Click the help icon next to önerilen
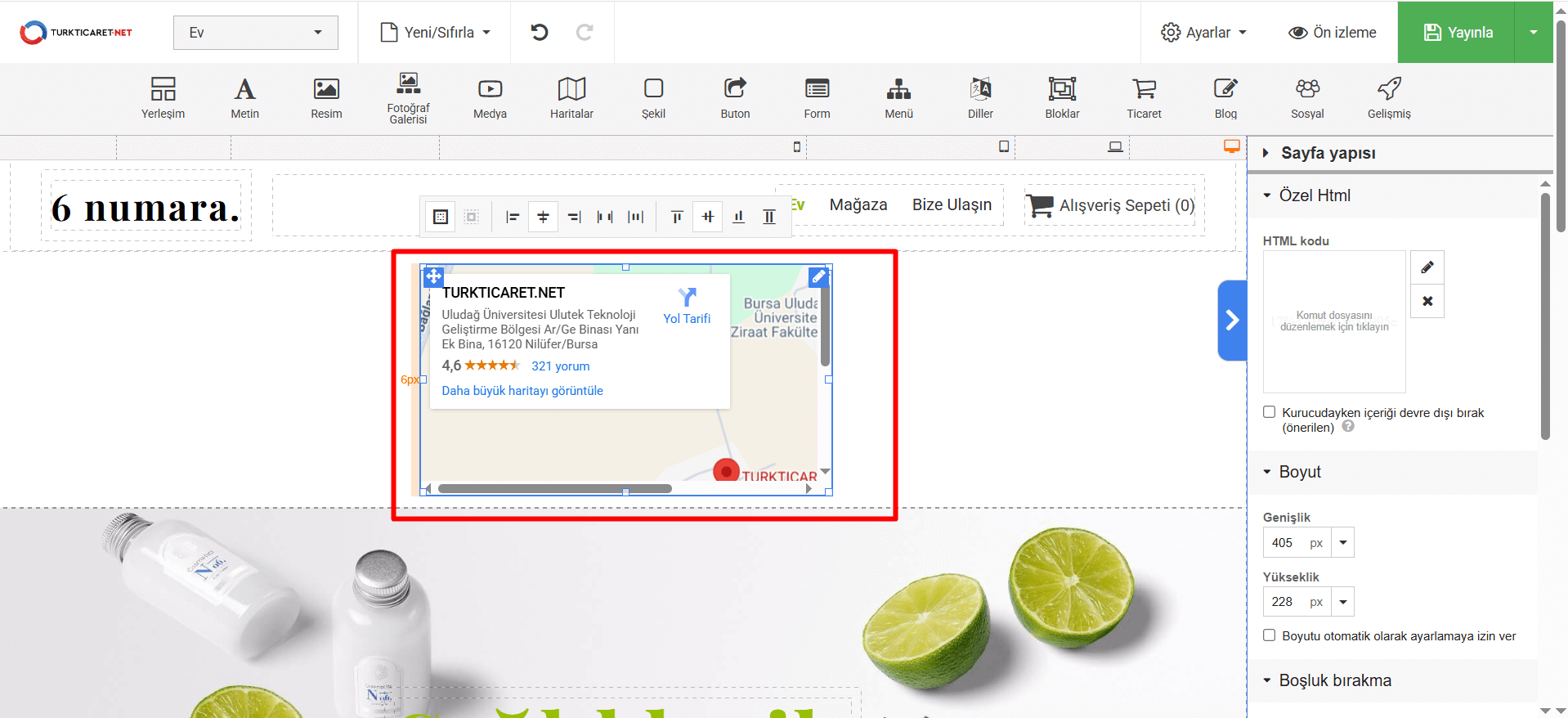This screenshot has width=1568, height=718. (1348, 426)
